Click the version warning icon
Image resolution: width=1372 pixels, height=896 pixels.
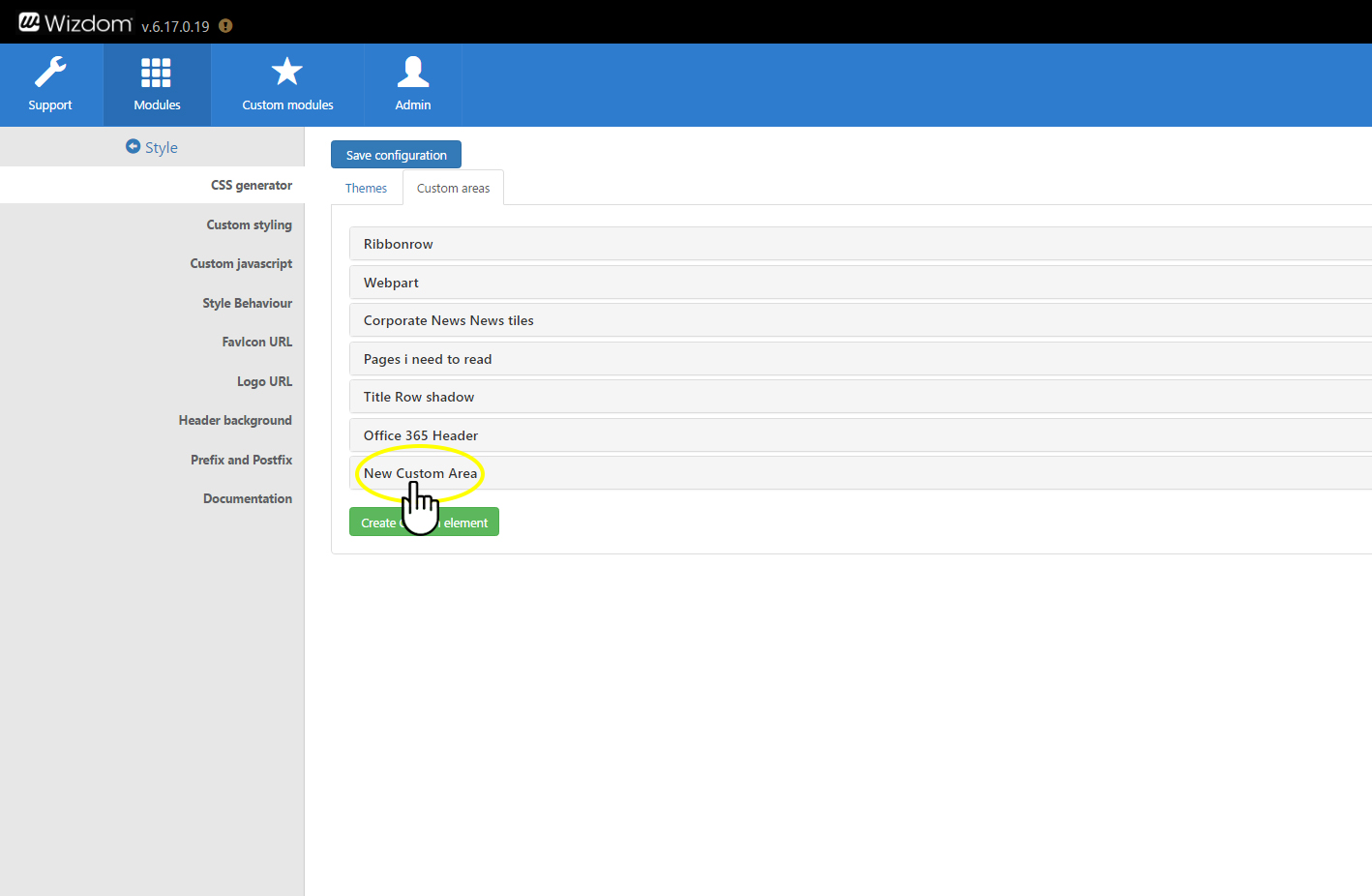225,26
